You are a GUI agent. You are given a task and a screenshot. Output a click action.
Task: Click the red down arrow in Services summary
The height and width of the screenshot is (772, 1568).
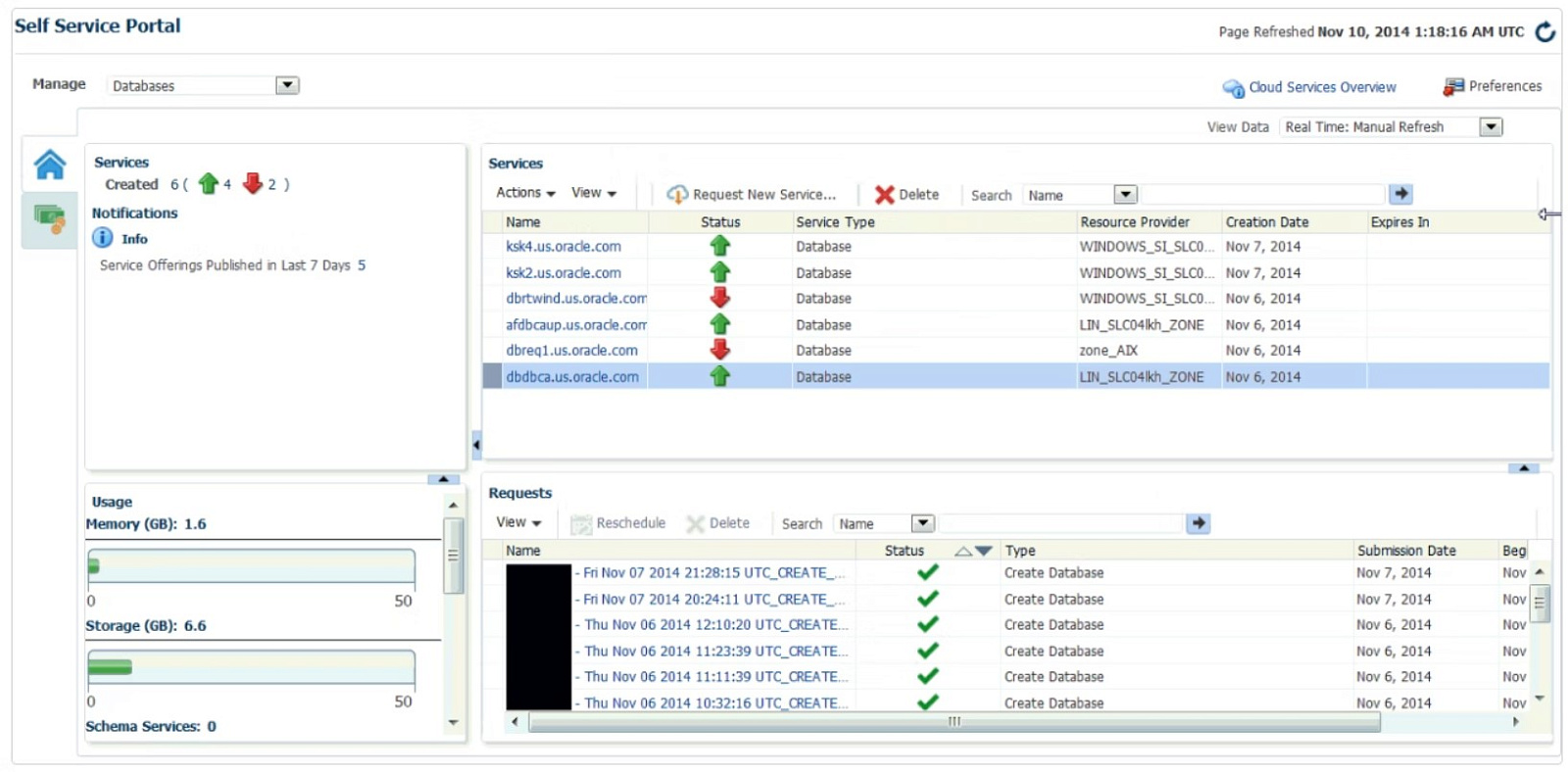tap(253, 183)
